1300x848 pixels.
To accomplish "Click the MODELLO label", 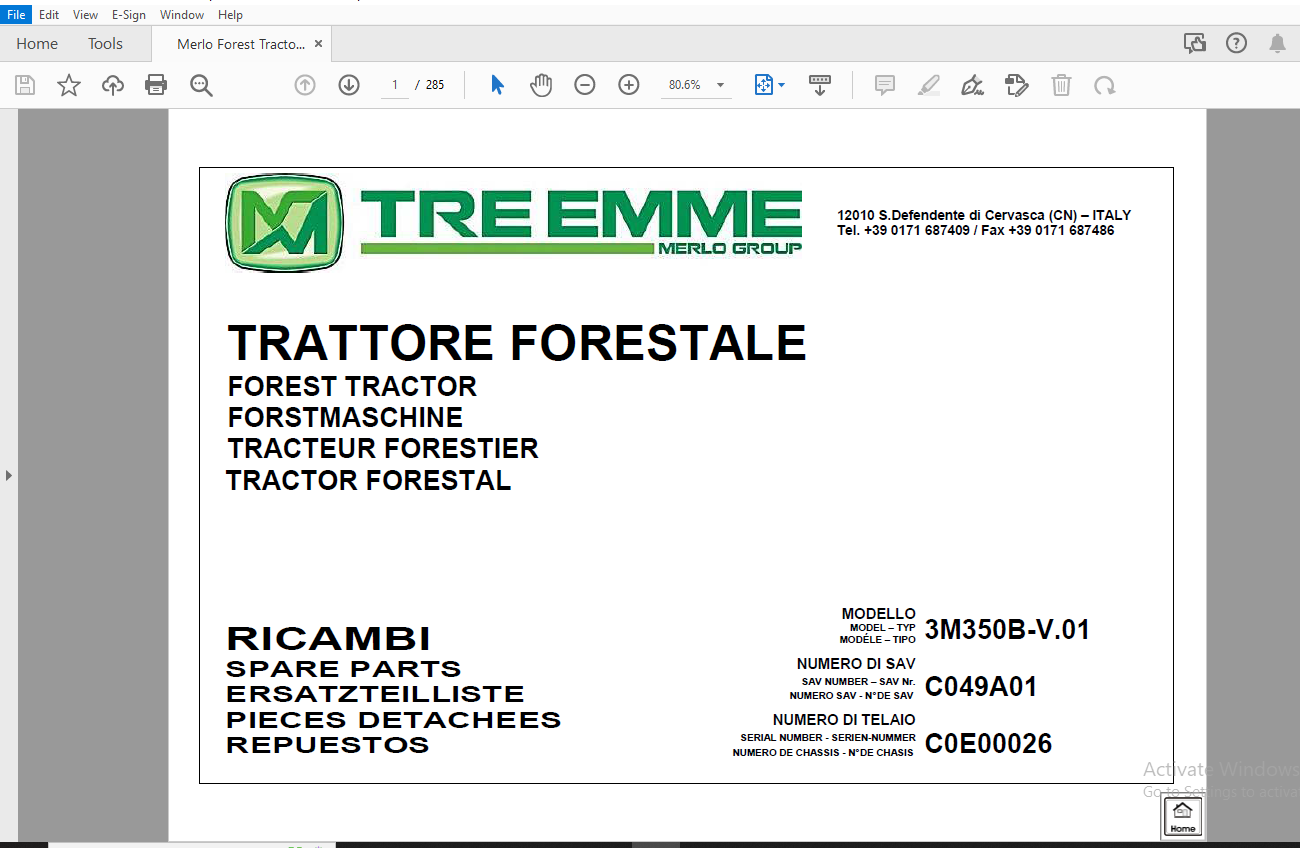I will click(879, 614).
